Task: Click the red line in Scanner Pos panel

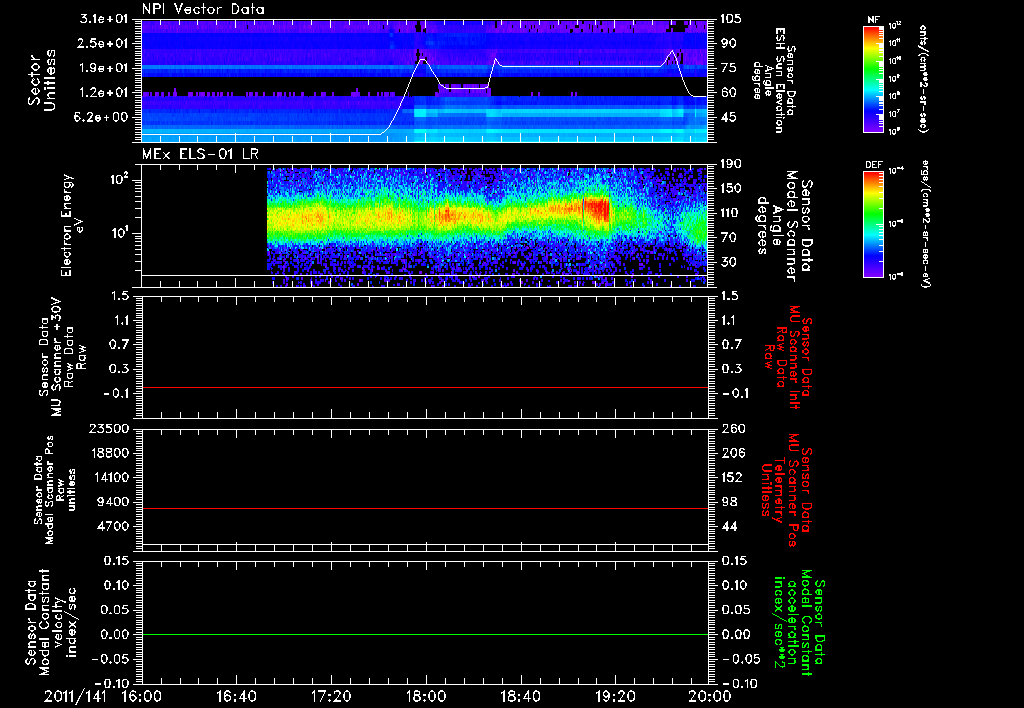Action: point(424,508)
